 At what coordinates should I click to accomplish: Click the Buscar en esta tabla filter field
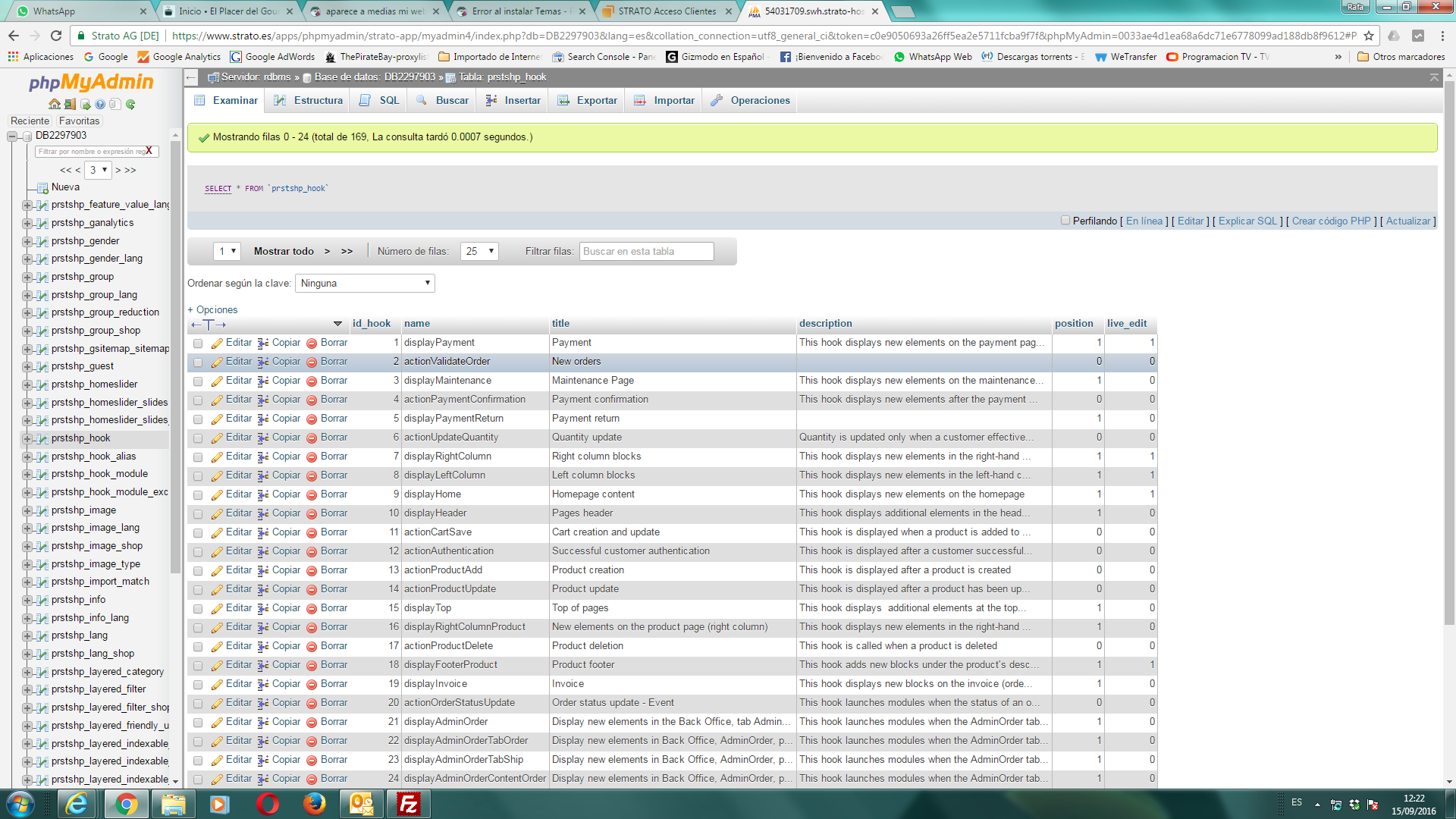click(x=646, y=252)
